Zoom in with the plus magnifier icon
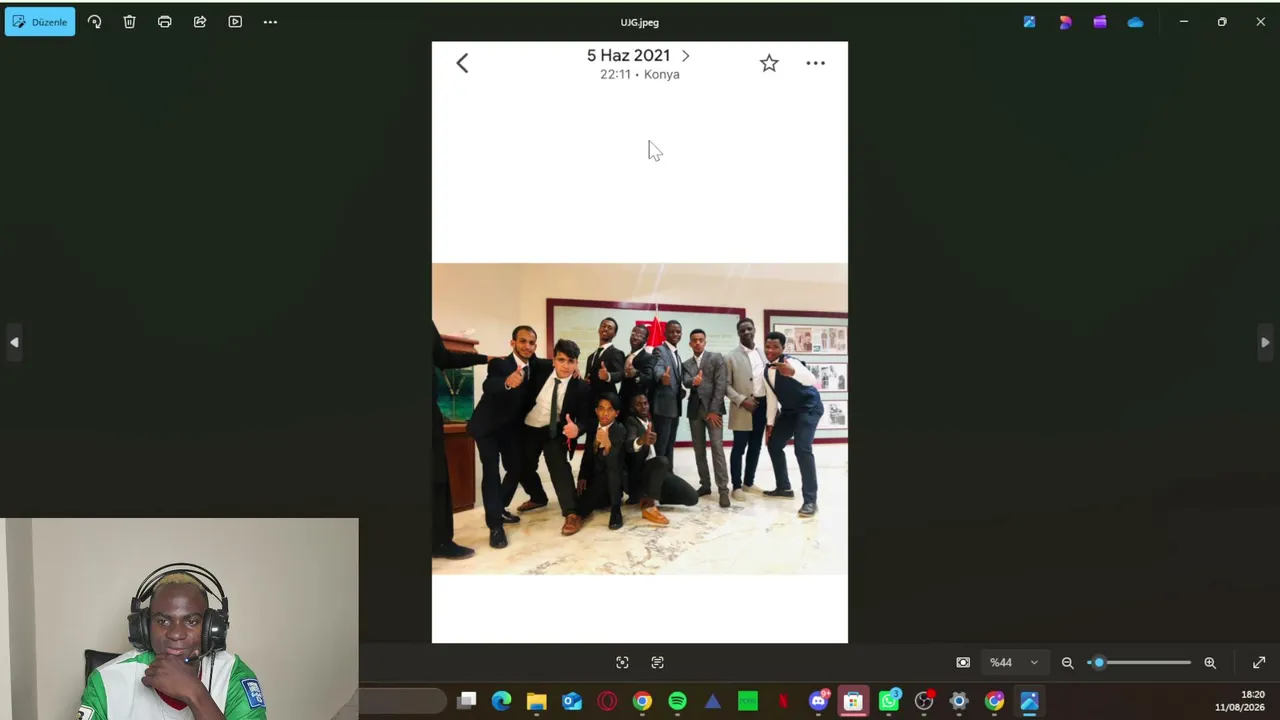The height and width of the screenshot is (720, 1280). 1210,662
